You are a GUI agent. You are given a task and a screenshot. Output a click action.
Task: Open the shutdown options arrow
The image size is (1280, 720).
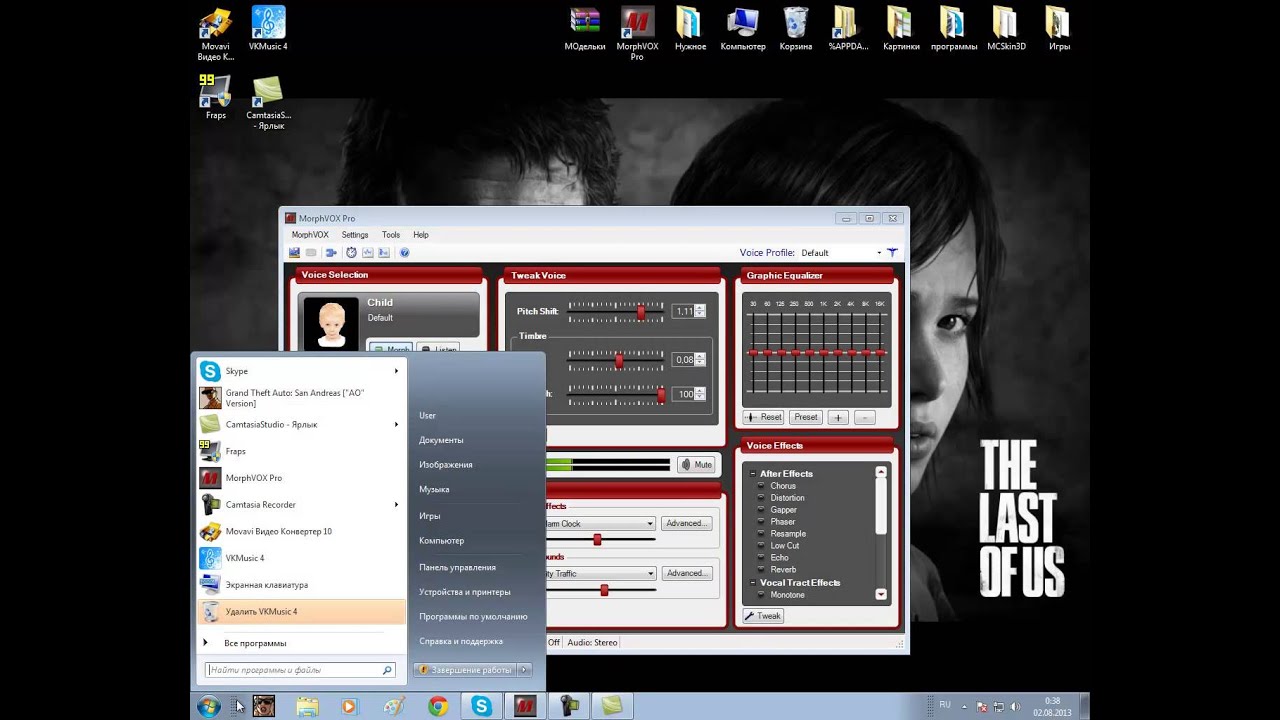(526, 670)
